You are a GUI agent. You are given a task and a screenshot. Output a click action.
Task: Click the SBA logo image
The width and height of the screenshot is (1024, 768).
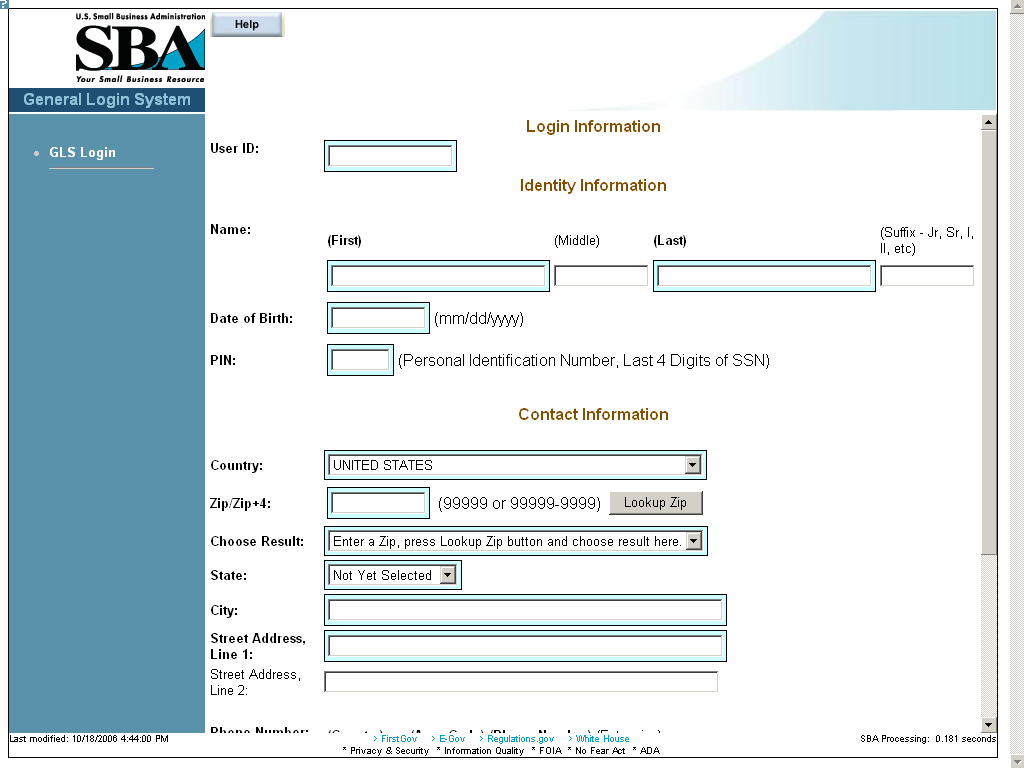click(x=140, y=48)
